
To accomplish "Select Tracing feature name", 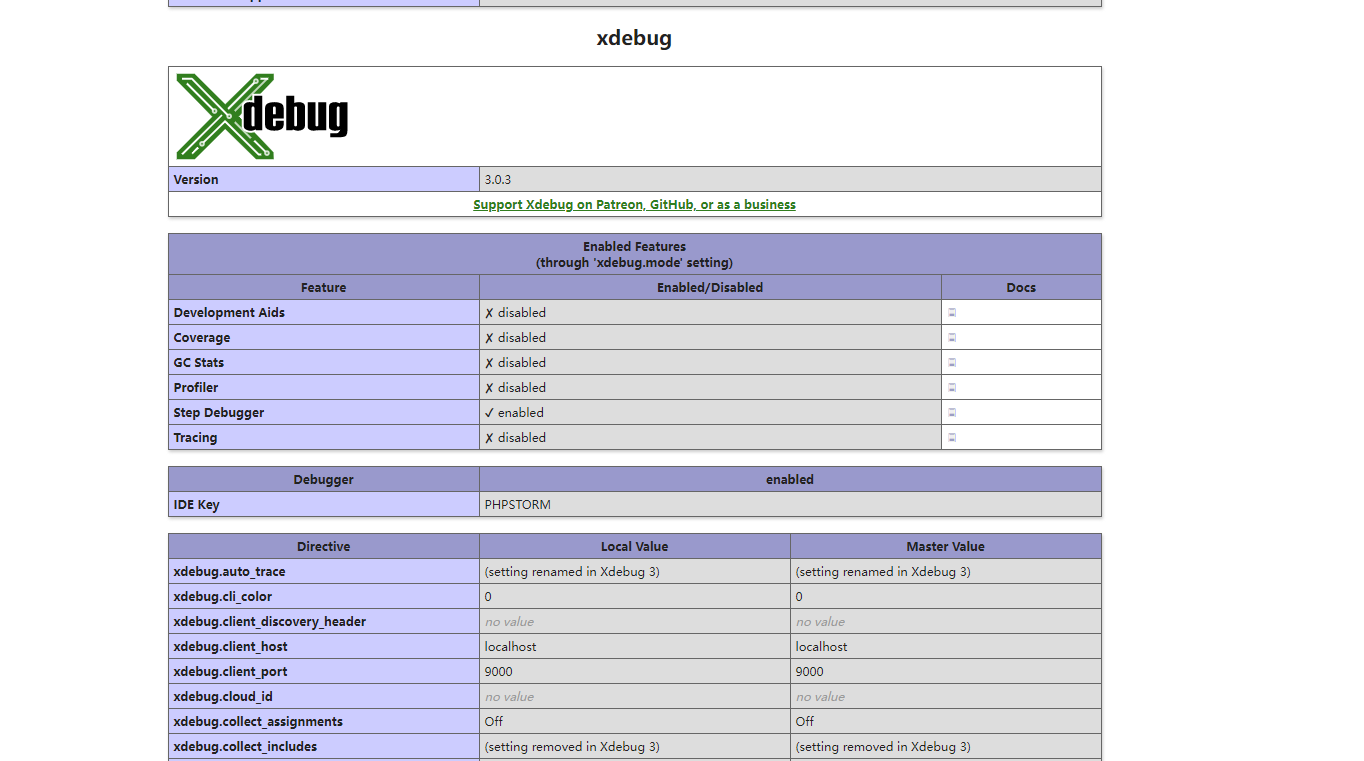I will [x=195, y=438].
